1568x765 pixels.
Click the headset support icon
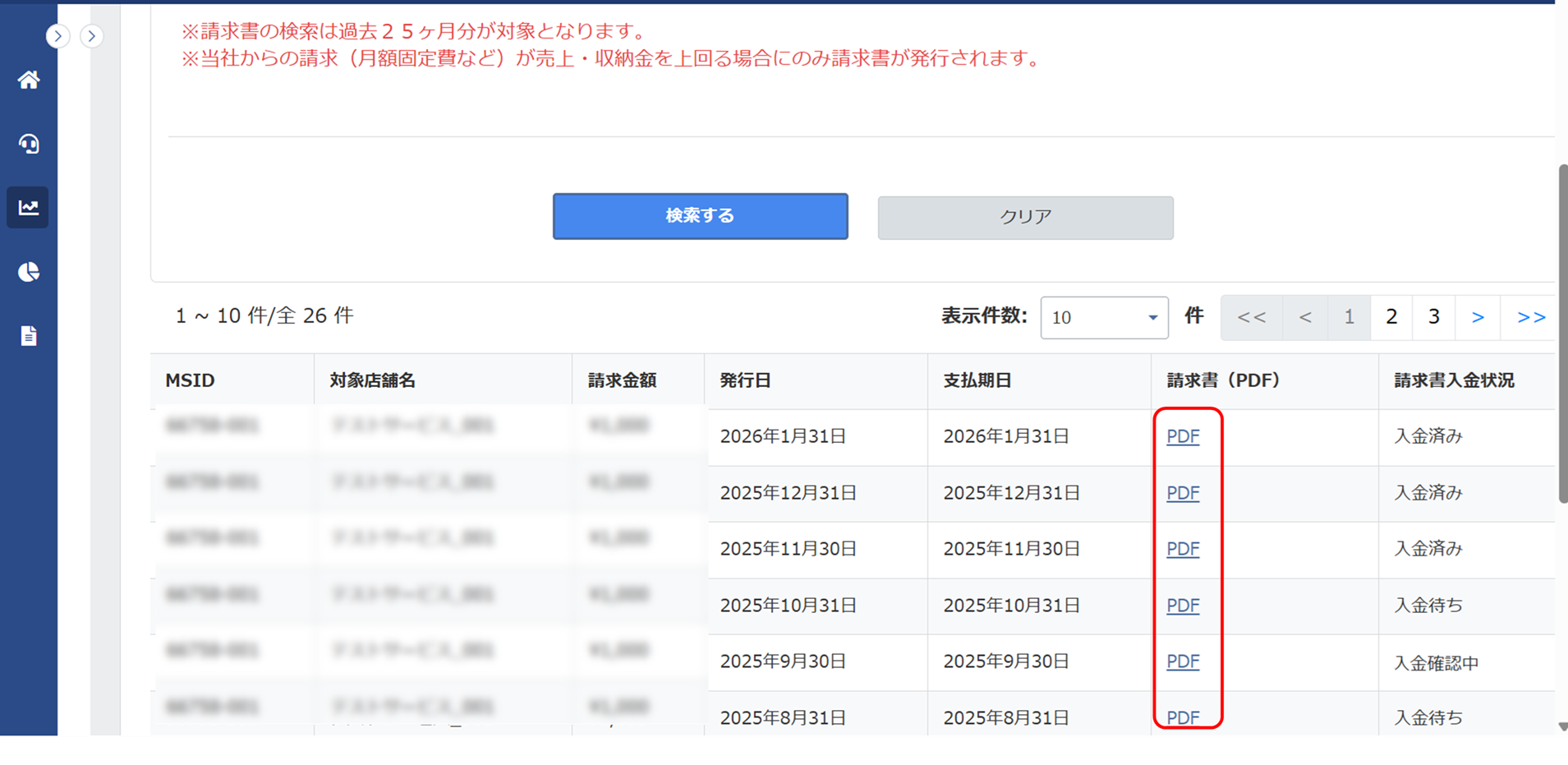[x=29, y=144]
